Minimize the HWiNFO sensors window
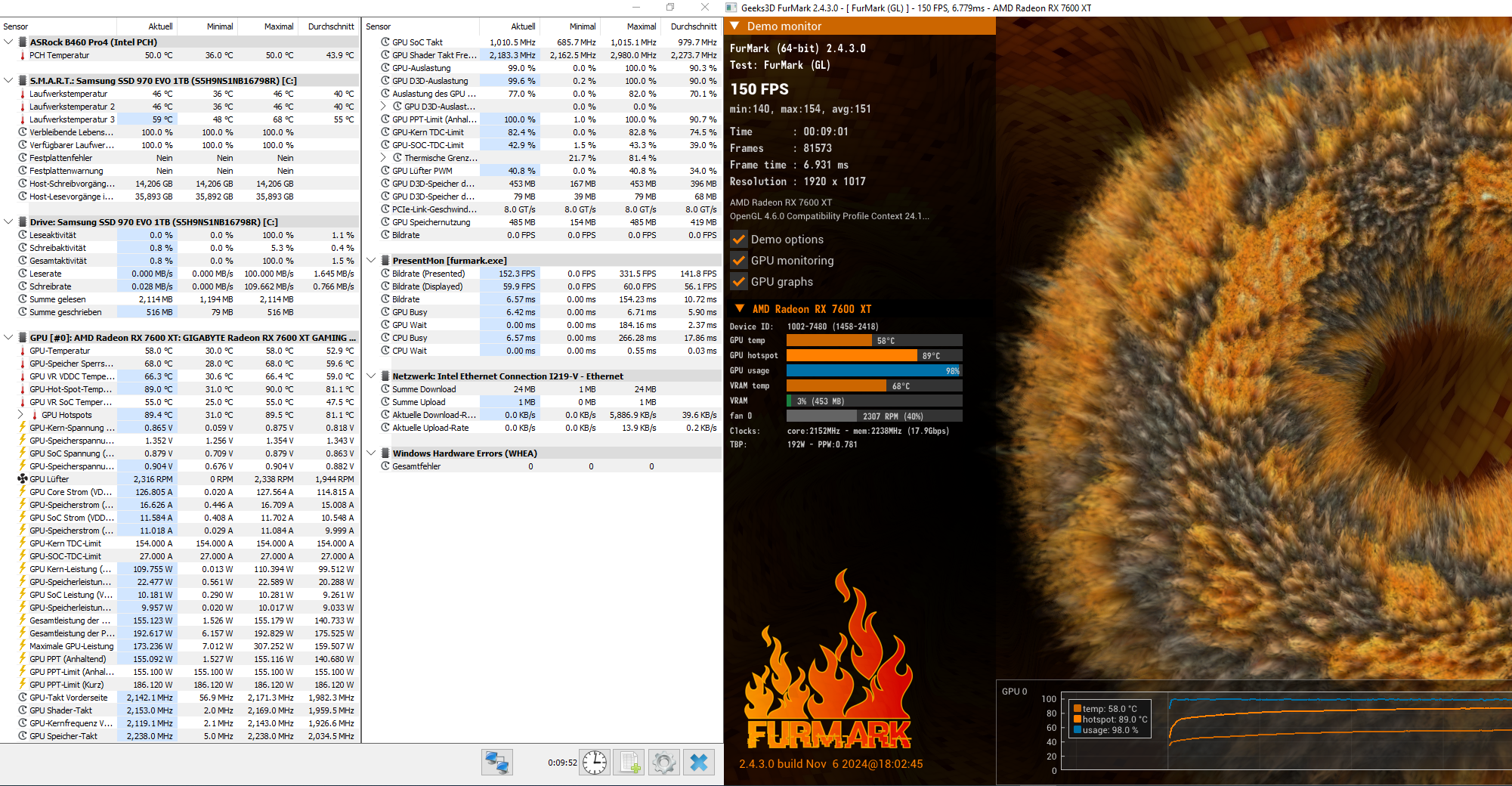Viewport: 1512px width, 786px height. pyautogui.click(x=635, y=7)
